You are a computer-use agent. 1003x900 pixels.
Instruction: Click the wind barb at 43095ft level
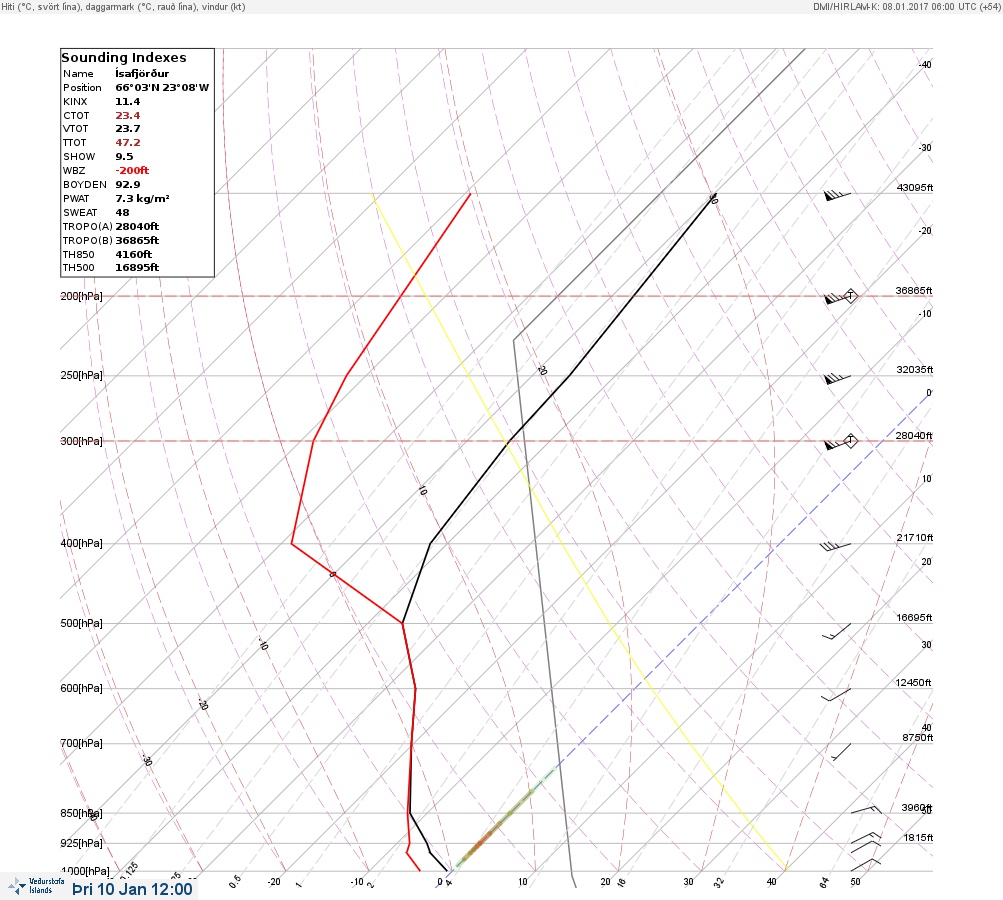tap(837, 195)
